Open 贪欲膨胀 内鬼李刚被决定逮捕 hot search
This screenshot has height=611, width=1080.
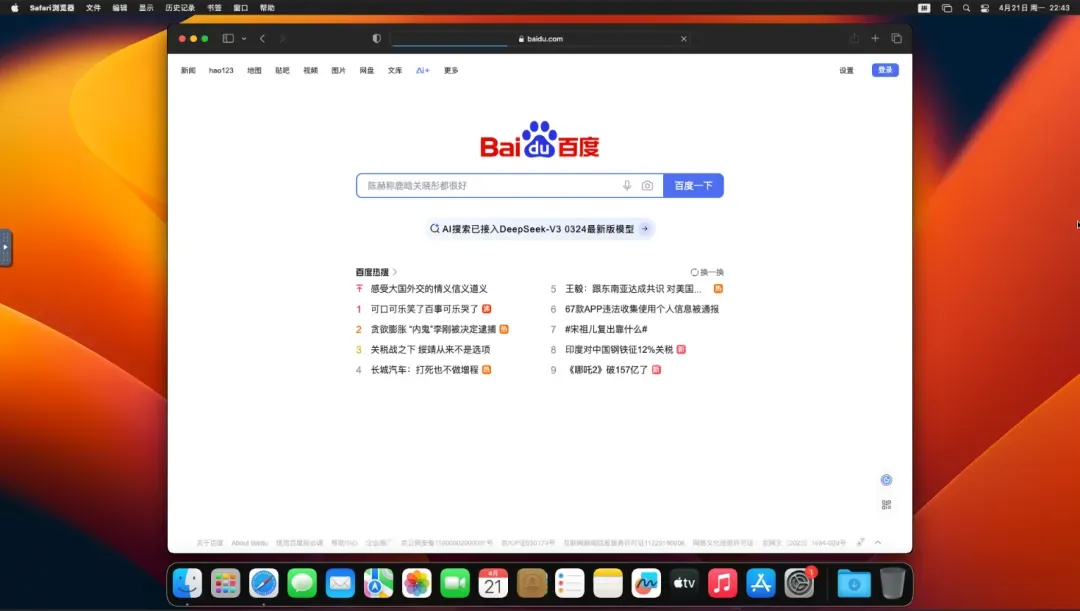(x=433, y=329)
